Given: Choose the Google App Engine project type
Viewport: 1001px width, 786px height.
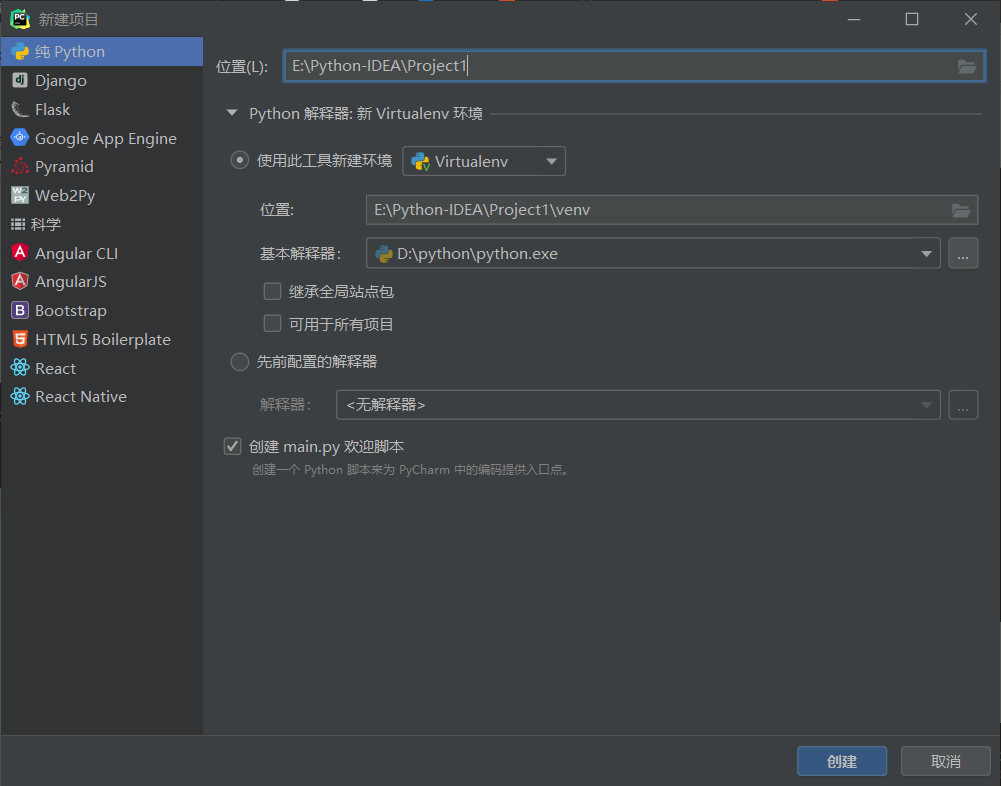Looking at the screenshot, I should [x=102, y=138].
